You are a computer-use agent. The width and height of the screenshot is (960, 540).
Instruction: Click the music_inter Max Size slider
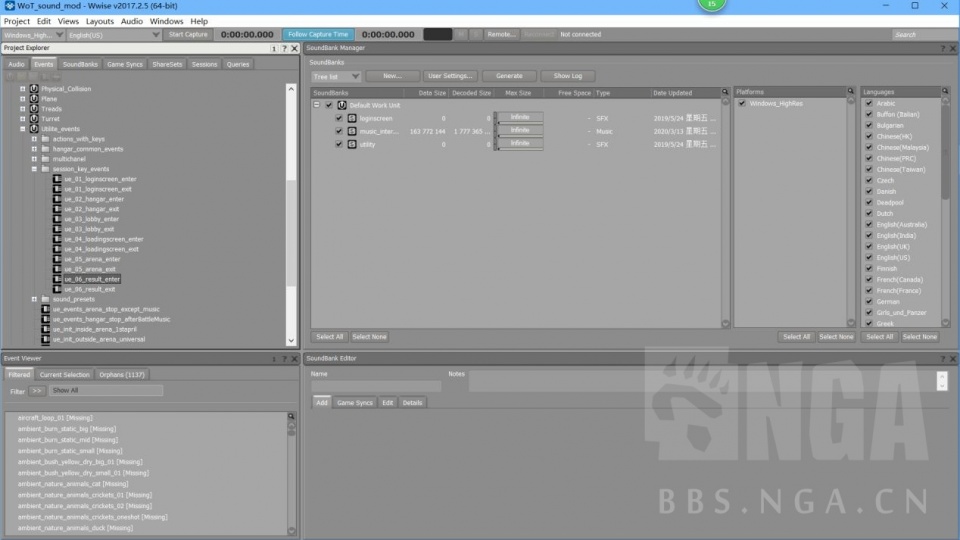click(x=519, y=131)
